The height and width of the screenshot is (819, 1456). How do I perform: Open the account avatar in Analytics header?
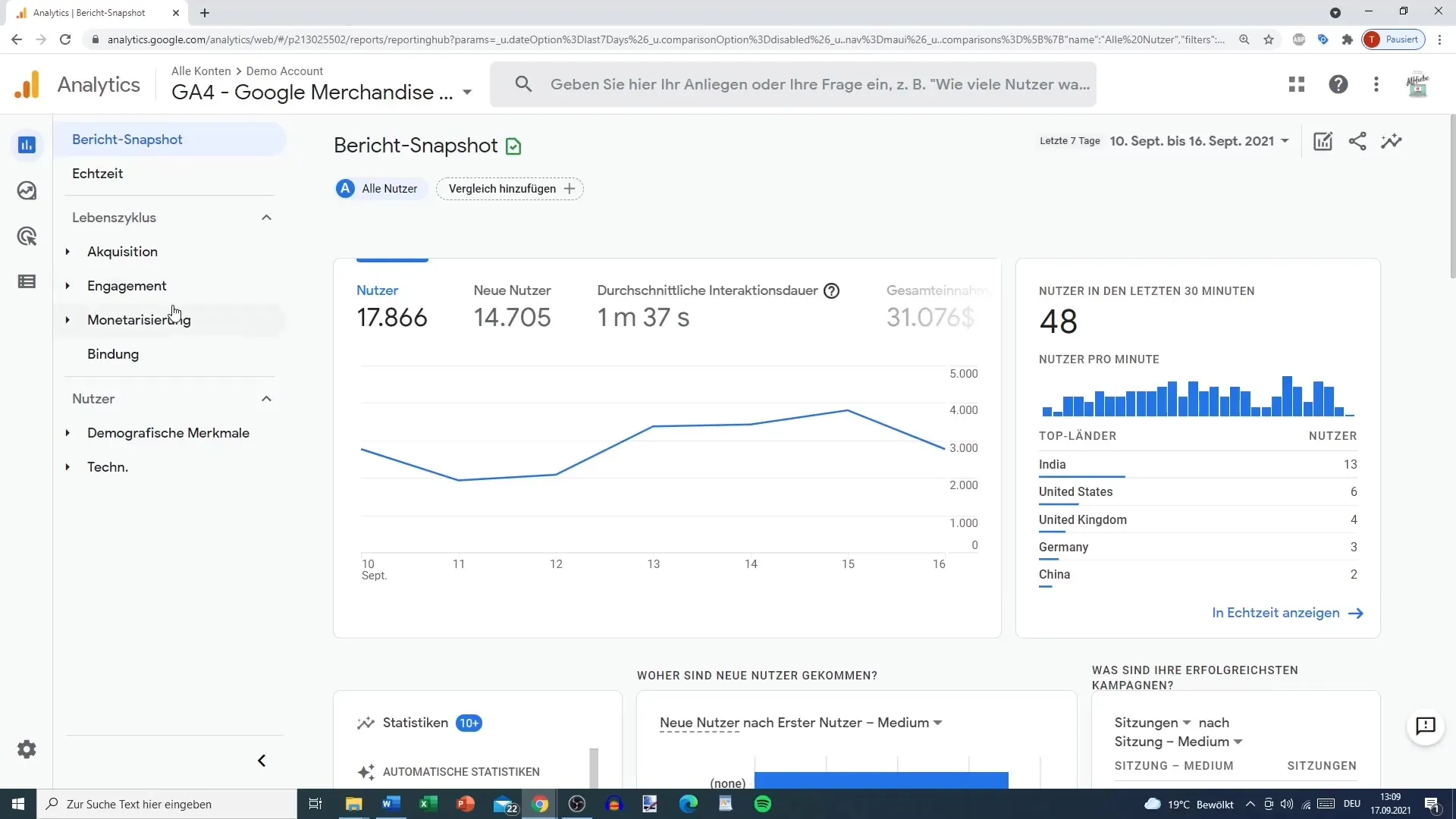pyautogui.click(x=1417, y=84)
